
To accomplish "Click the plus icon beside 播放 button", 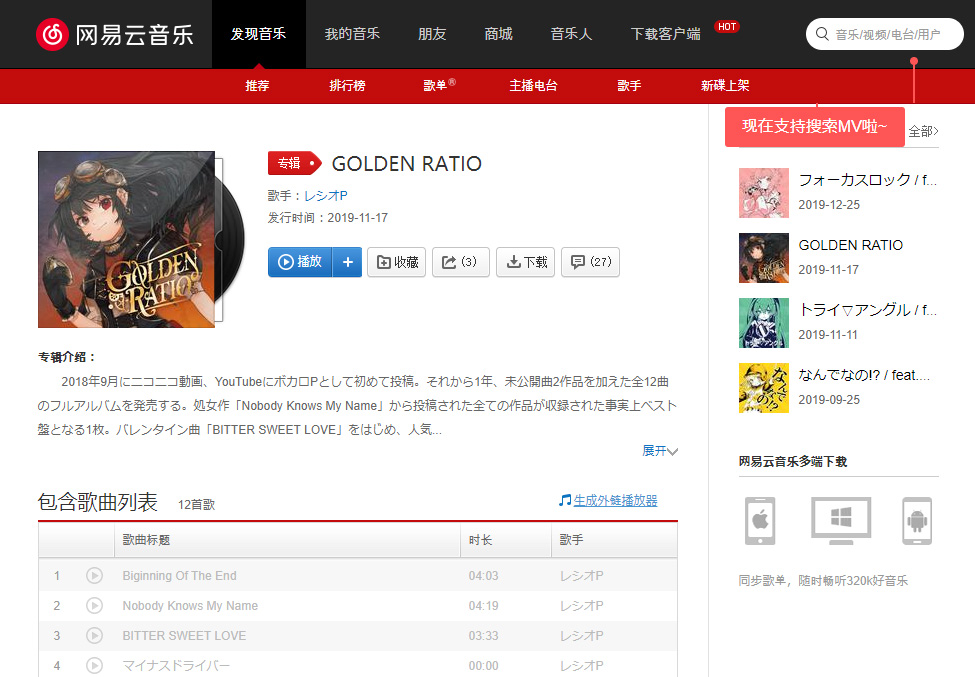I will [347, 262].
